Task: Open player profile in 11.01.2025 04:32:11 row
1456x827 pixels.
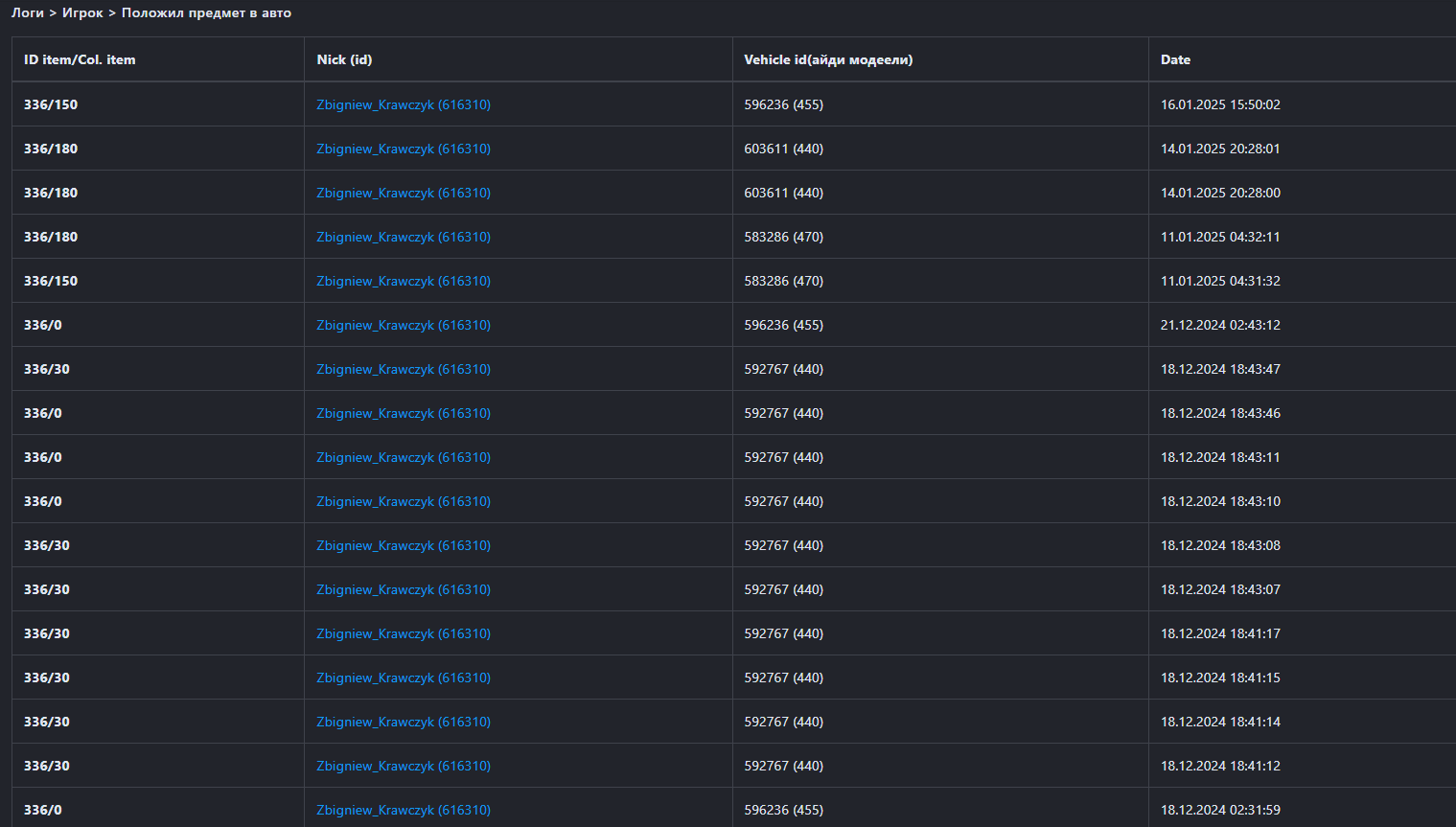Action: [x=404, y=237]
